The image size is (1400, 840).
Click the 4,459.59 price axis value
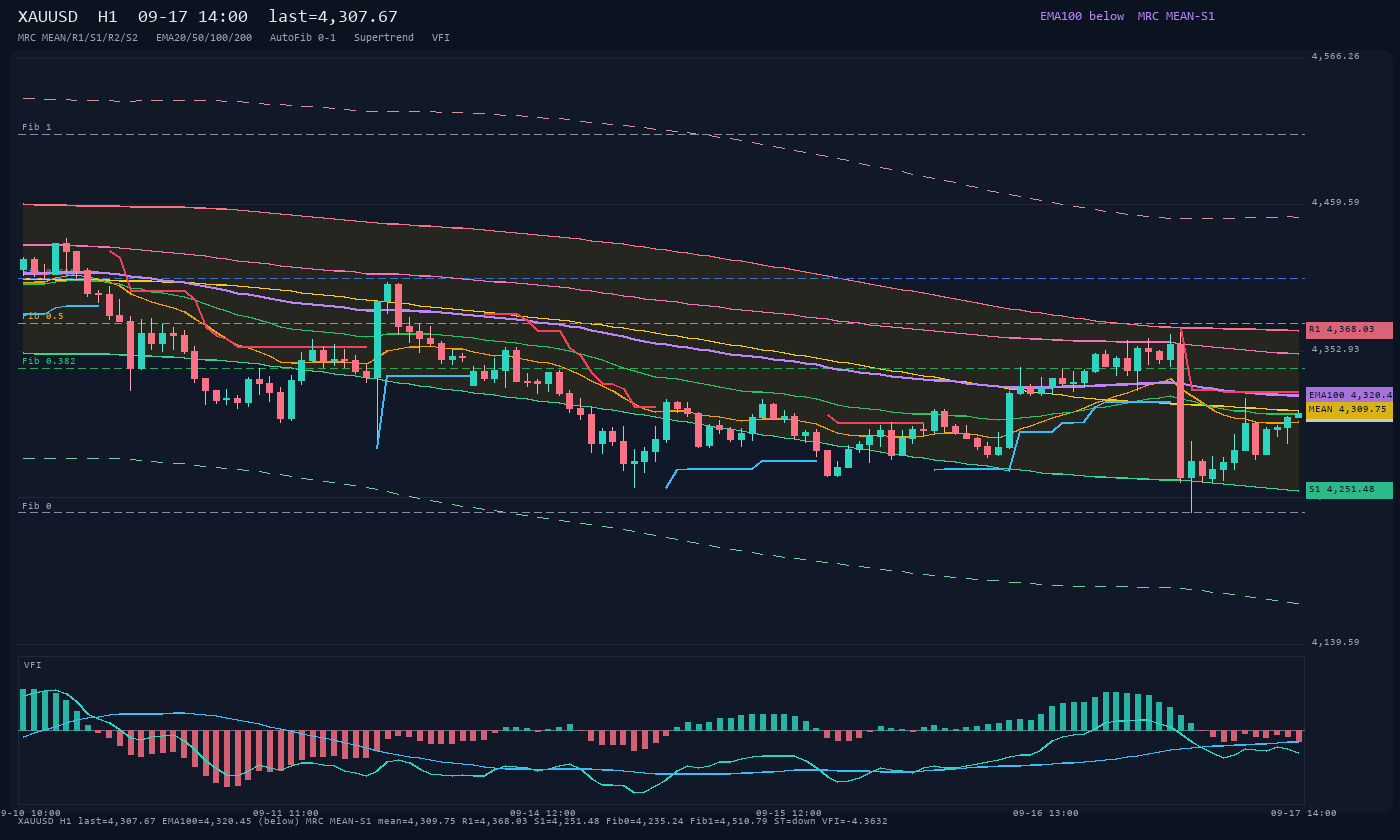click(1336, 202)
